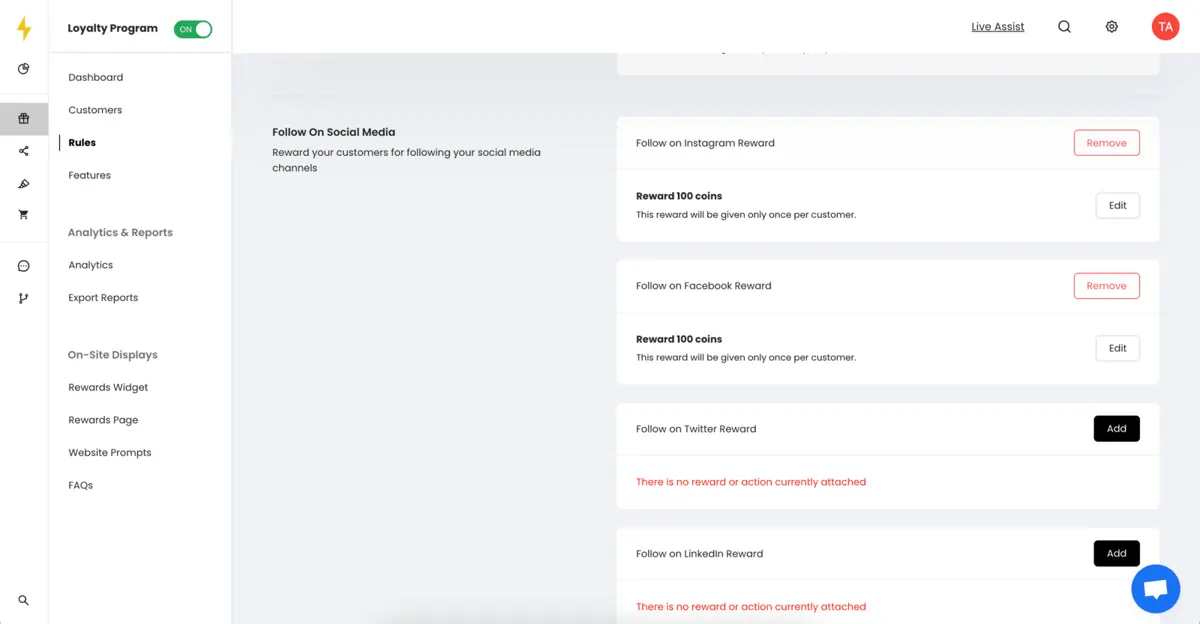Click the Live Assist link
Viewport: 1200px width, 624px height.
pyautogui.click(x=998, y=27)
